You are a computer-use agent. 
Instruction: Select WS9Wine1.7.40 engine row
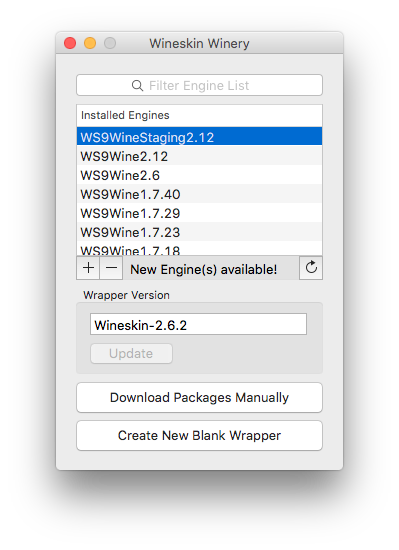pyautogui.click(x=200, y=194)
